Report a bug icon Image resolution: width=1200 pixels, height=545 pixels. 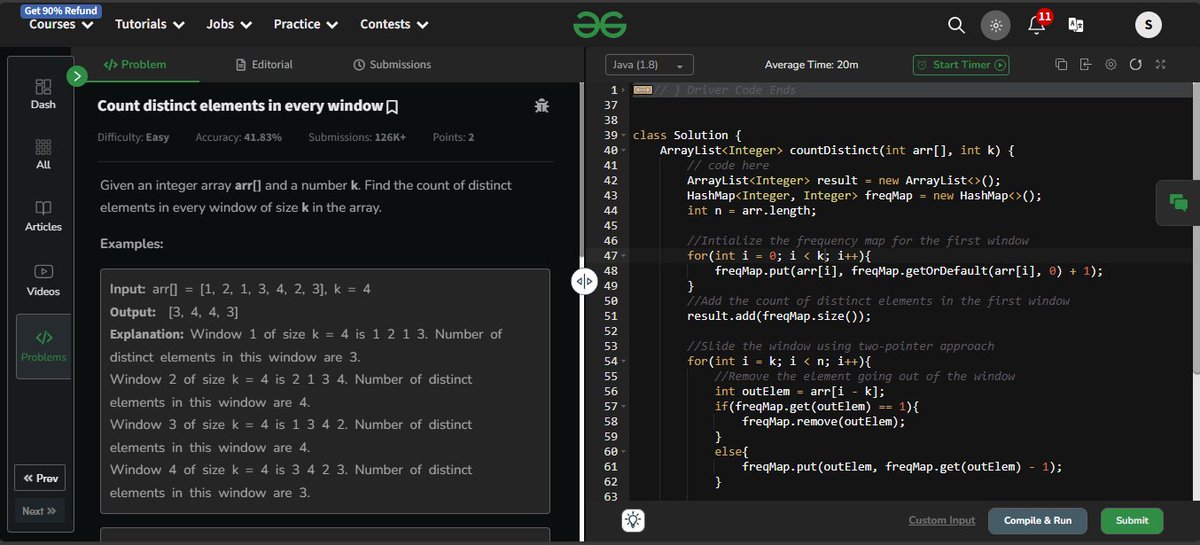[542, 105]
